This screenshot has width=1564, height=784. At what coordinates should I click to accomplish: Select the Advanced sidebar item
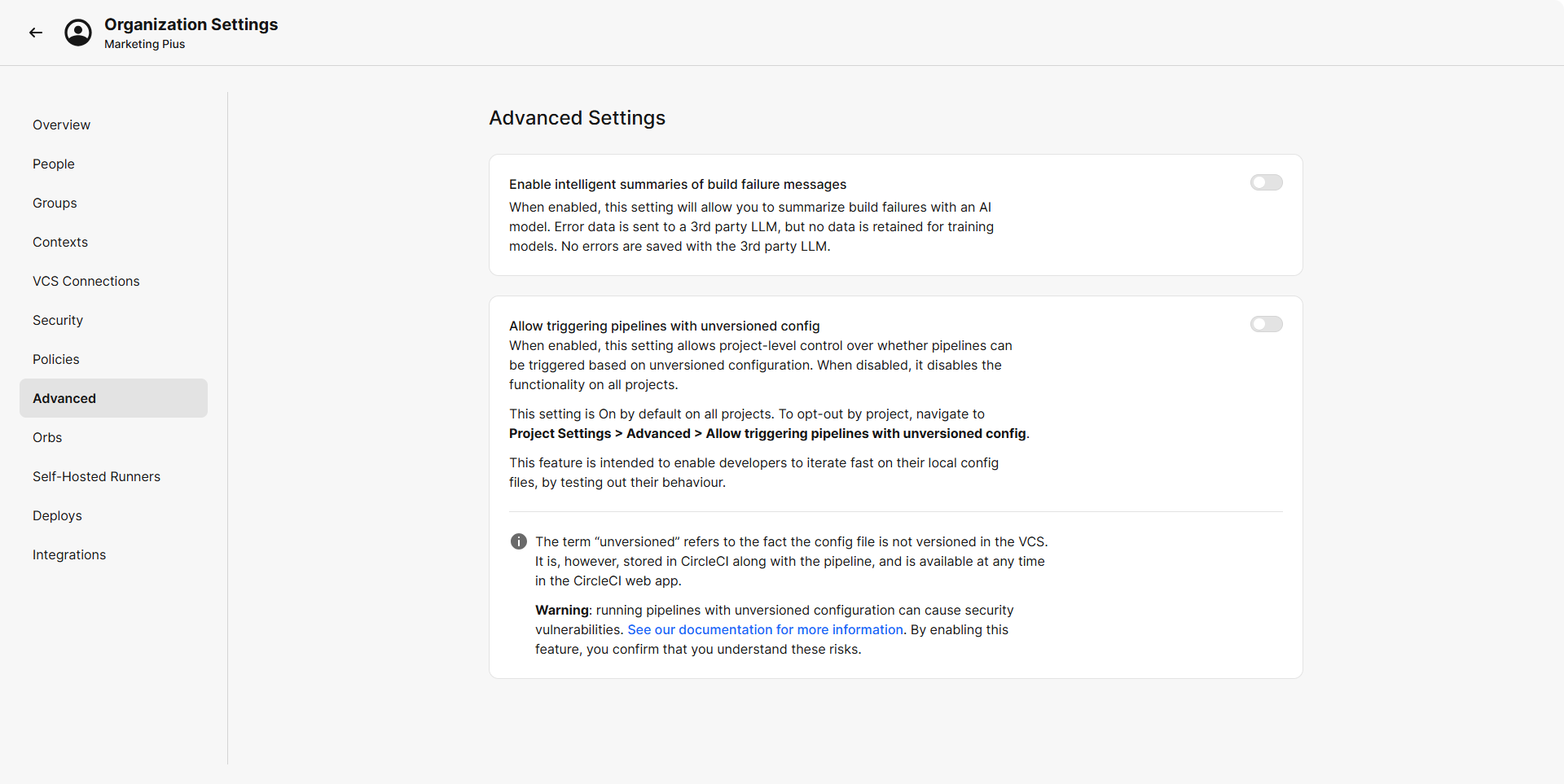[64, 398]
